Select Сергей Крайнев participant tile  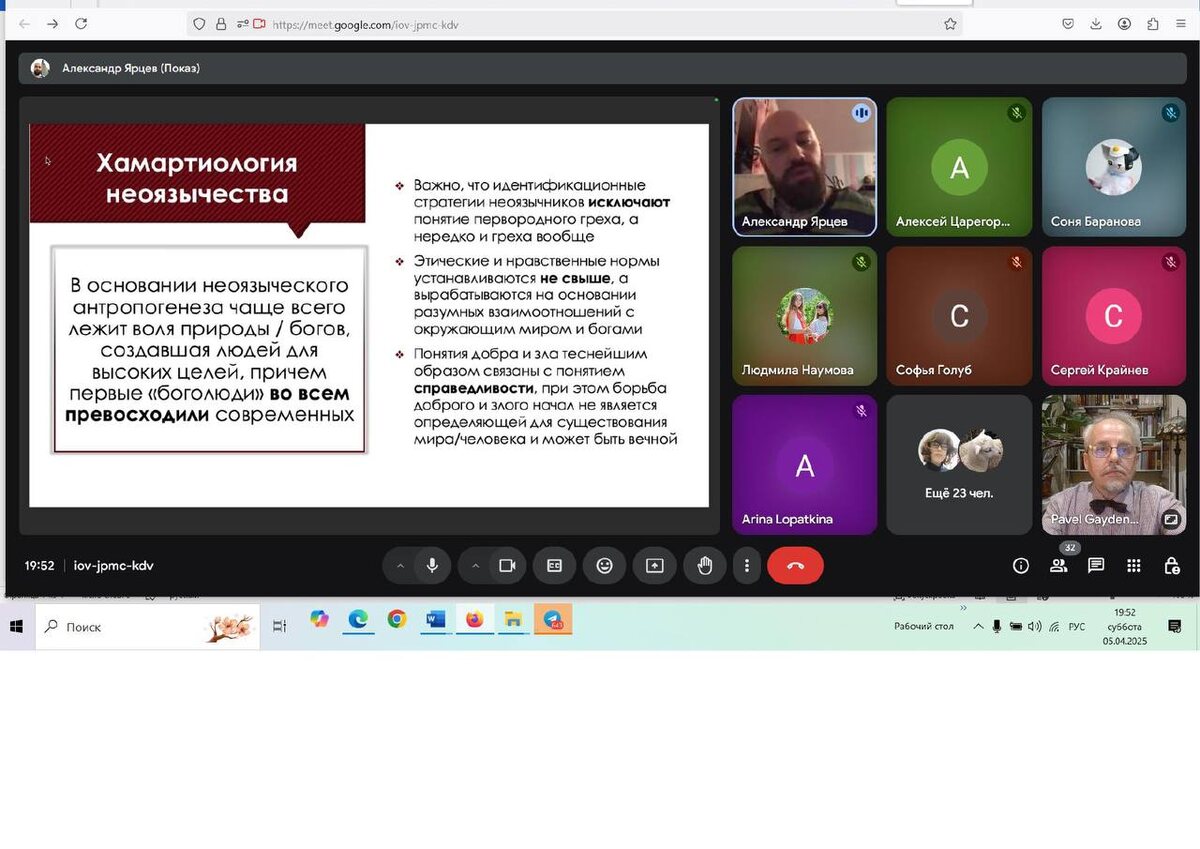tap(1114, 316)
